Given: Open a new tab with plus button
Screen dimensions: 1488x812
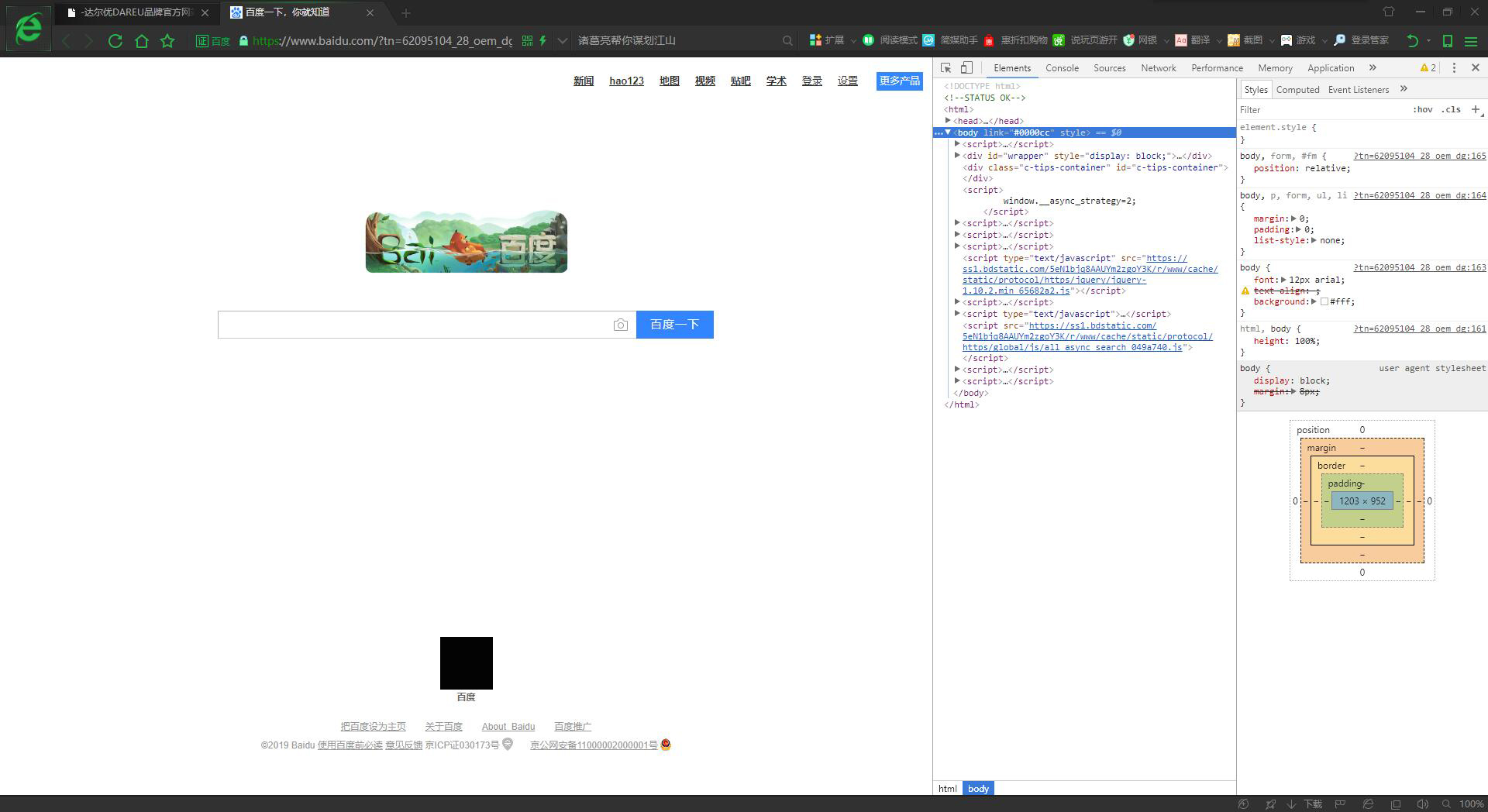Looking at the screenshot, I should pyautogui.click(x=406, y=12).
